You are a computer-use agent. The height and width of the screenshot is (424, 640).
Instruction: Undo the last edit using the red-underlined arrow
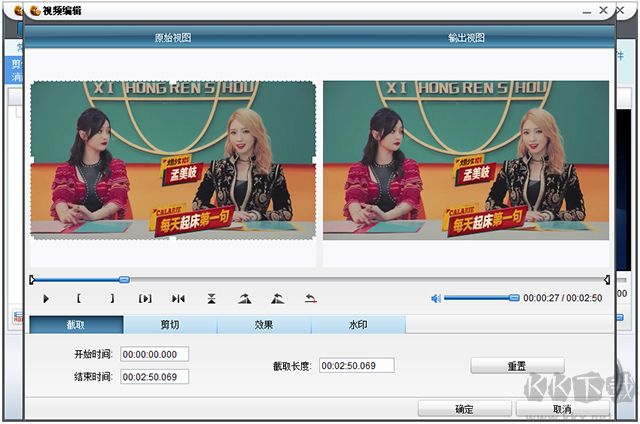(311, 299)
